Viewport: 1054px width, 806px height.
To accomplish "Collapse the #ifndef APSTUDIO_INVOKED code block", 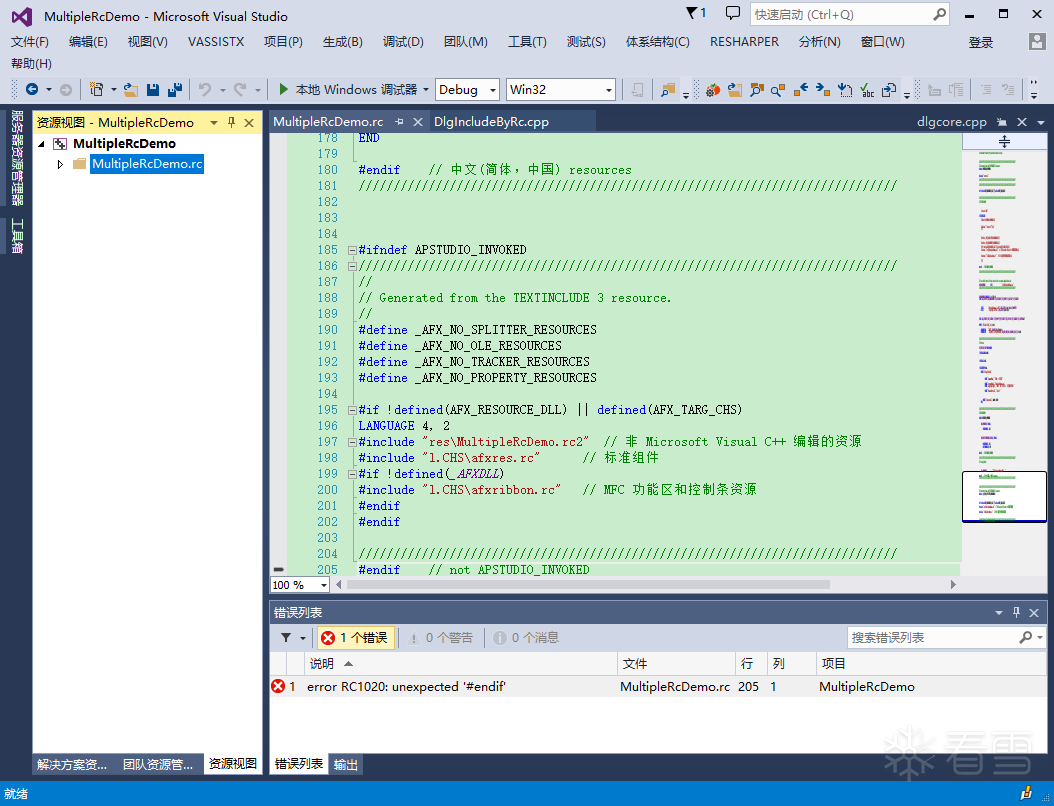I will tap(352, 250).
